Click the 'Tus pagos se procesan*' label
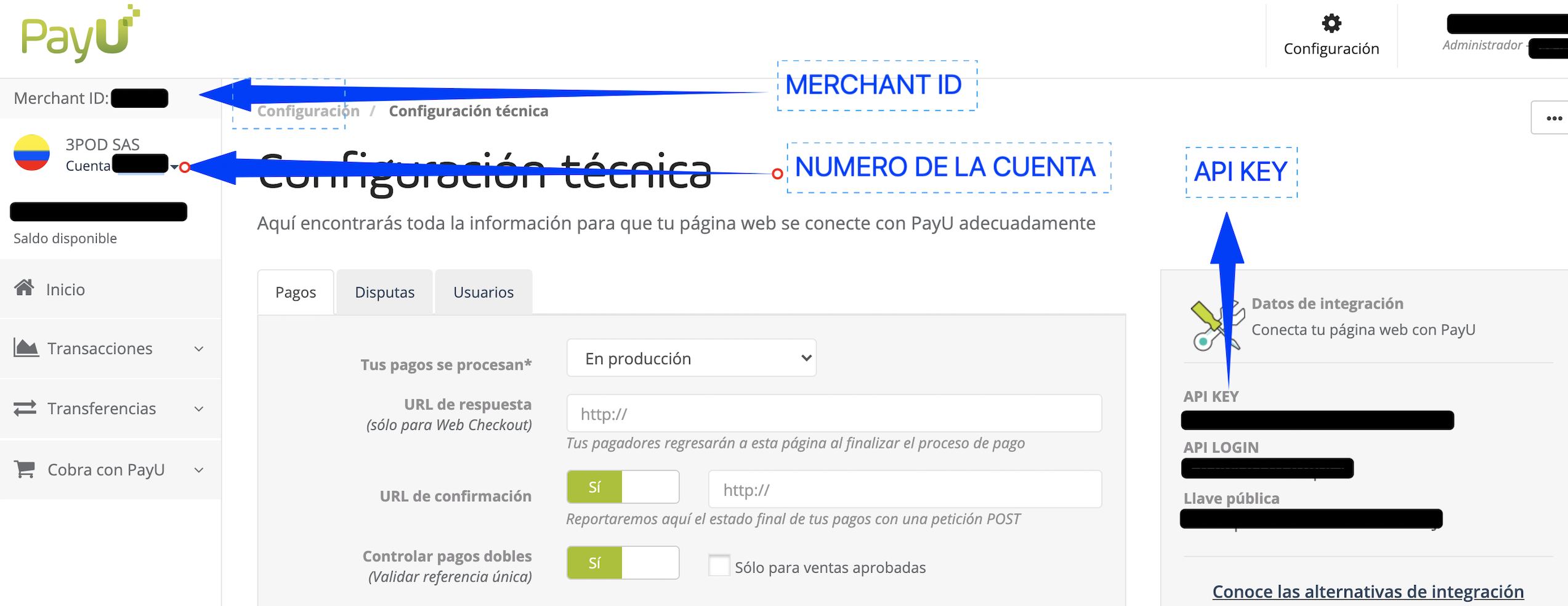The height and width of the screenshot is (606, 1568). [446, 365]
